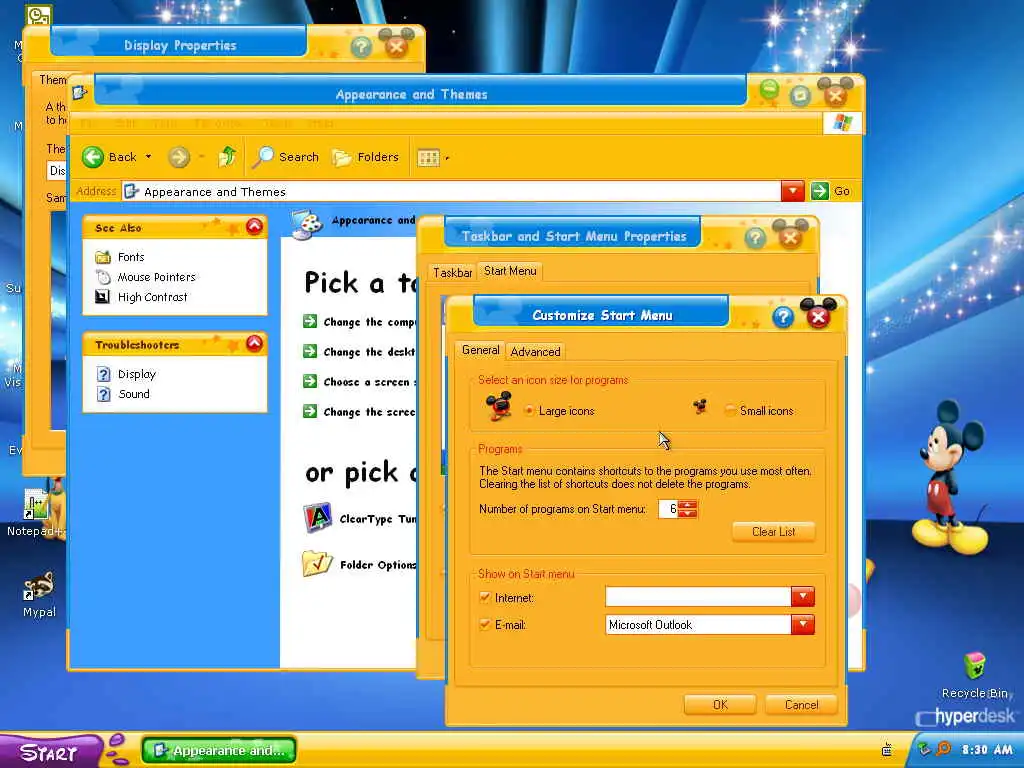Click help icon in Taskbar Properties title
1024x768 pixels.
pyautogui.click(x=755, y=238)
